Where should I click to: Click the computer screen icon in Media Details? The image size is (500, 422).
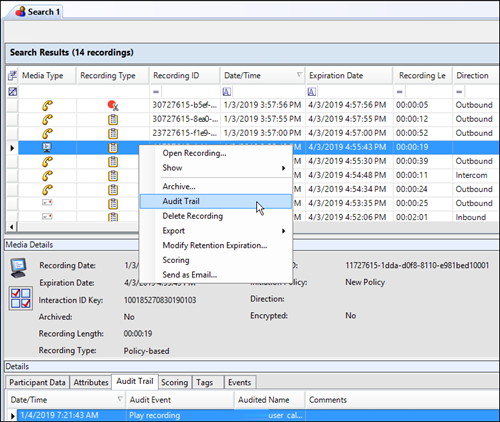coord(19,268)
